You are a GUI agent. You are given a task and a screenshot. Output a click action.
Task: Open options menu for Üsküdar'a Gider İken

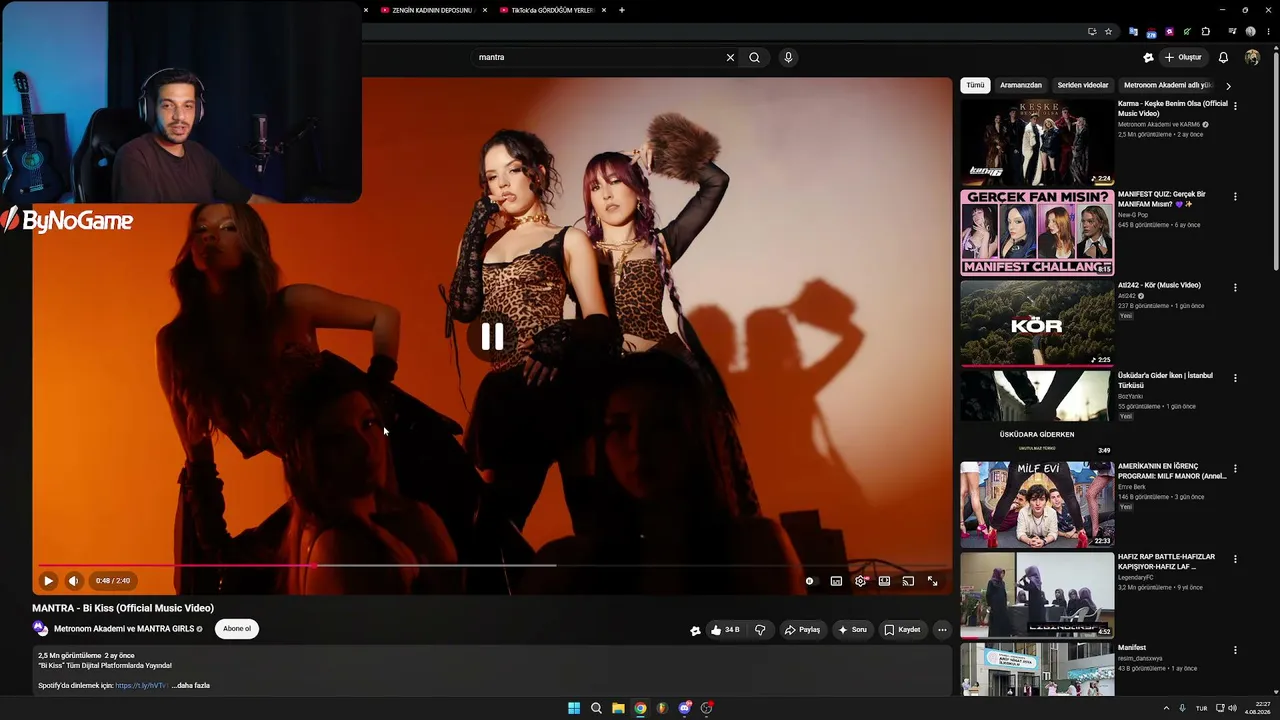click(1235, 378)
